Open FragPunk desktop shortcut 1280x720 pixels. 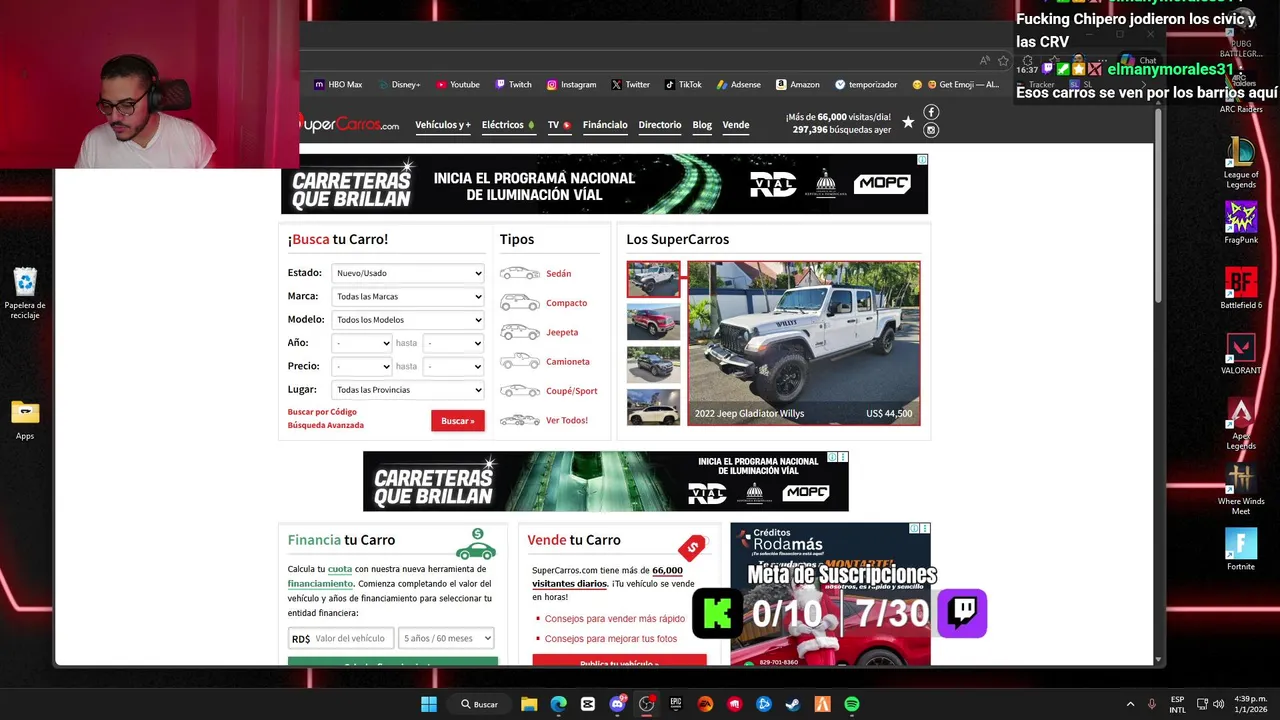1241,223
